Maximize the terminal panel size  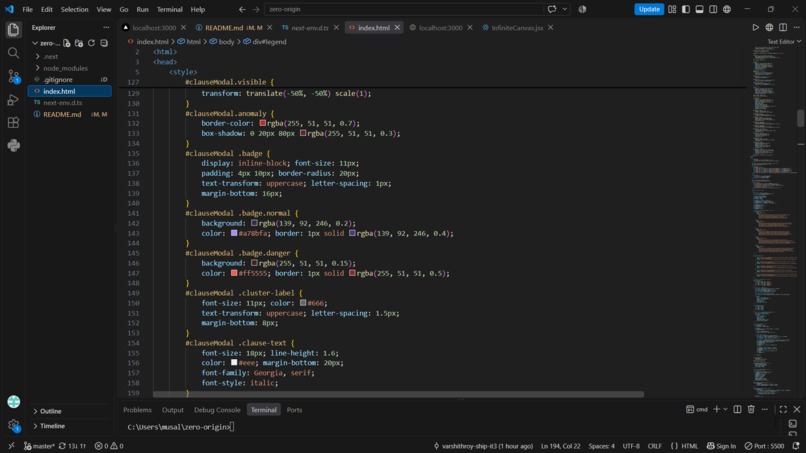click(x=783, y=409)
